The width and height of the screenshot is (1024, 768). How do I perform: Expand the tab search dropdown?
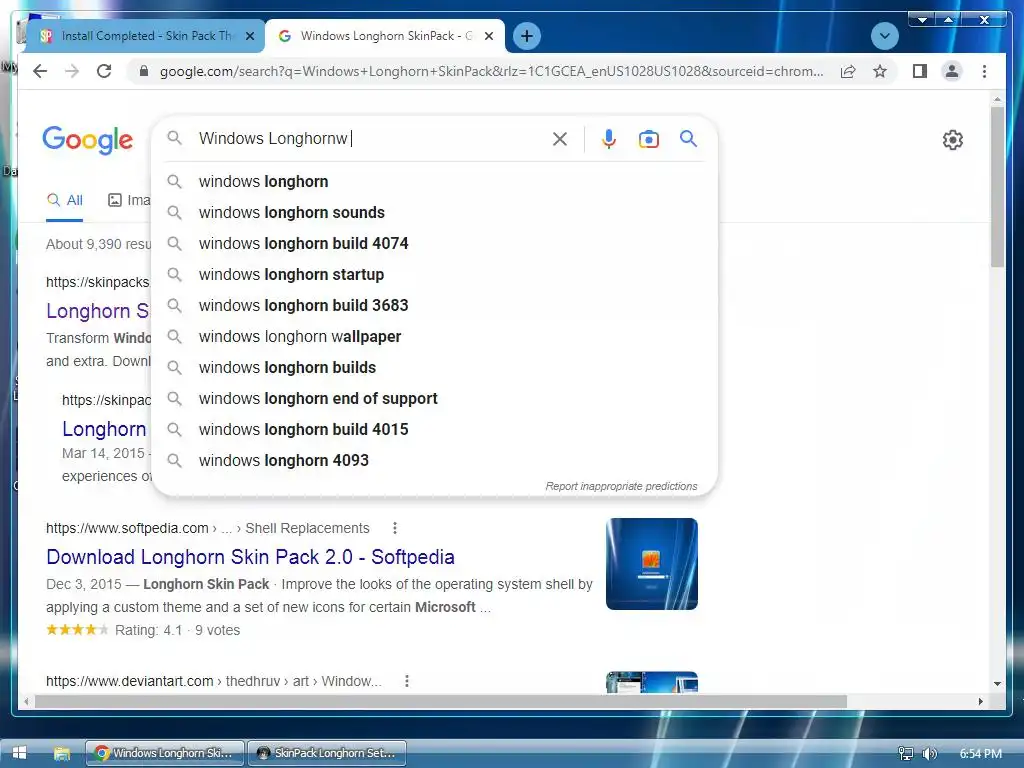pyautogui.click(x=884, y=36)
